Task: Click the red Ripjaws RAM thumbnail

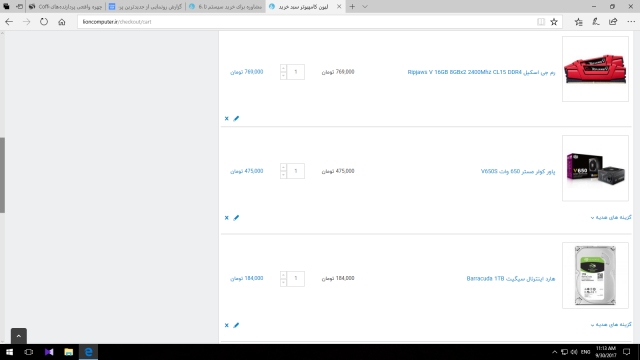Action: tap(595, 69)
